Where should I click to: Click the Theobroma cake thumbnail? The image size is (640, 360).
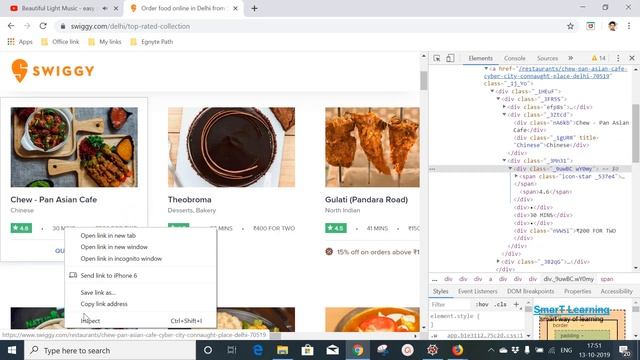(231, 147)
